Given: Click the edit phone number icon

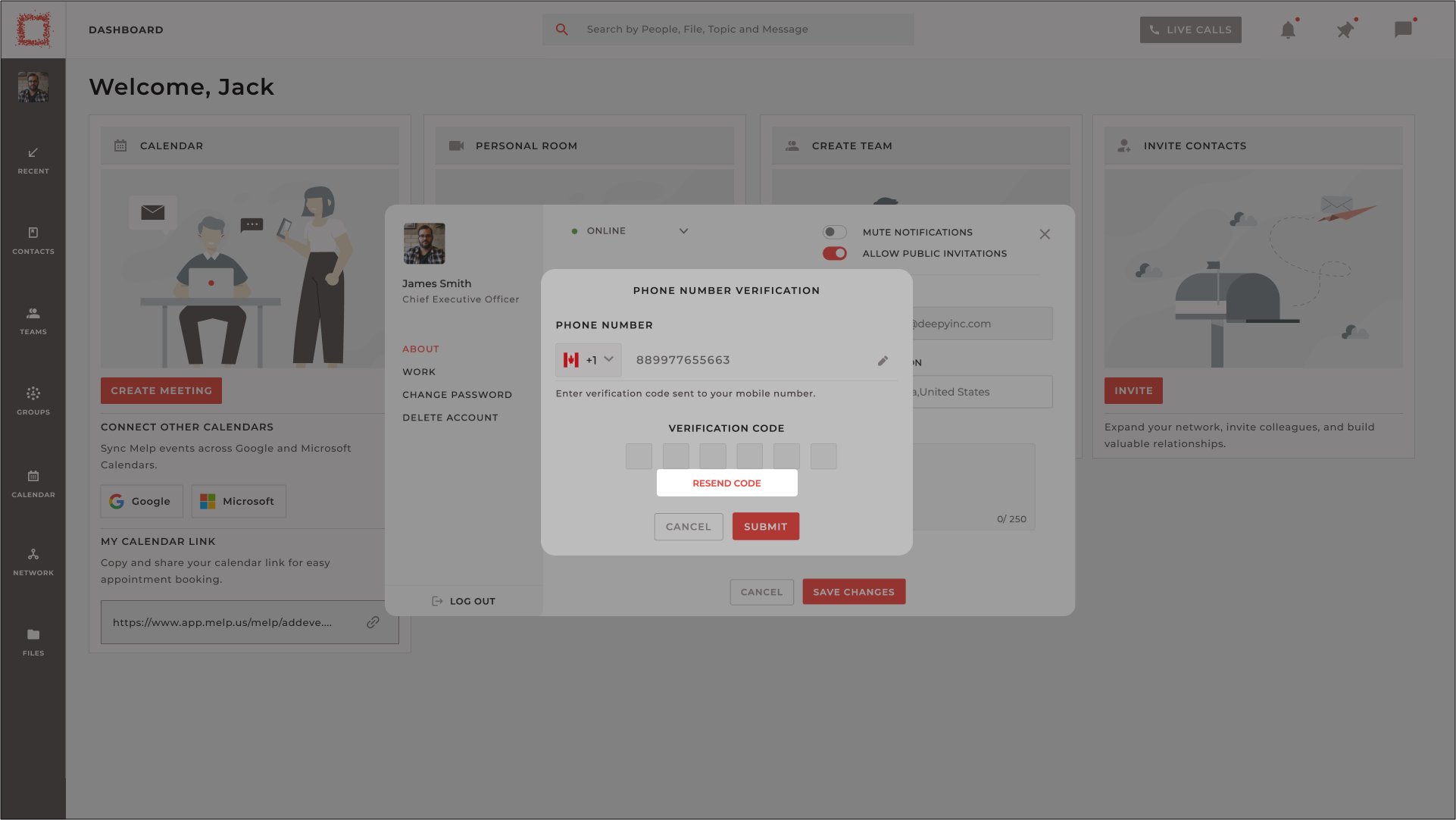Looking at the screenshot, I should (x=883, y=361).
